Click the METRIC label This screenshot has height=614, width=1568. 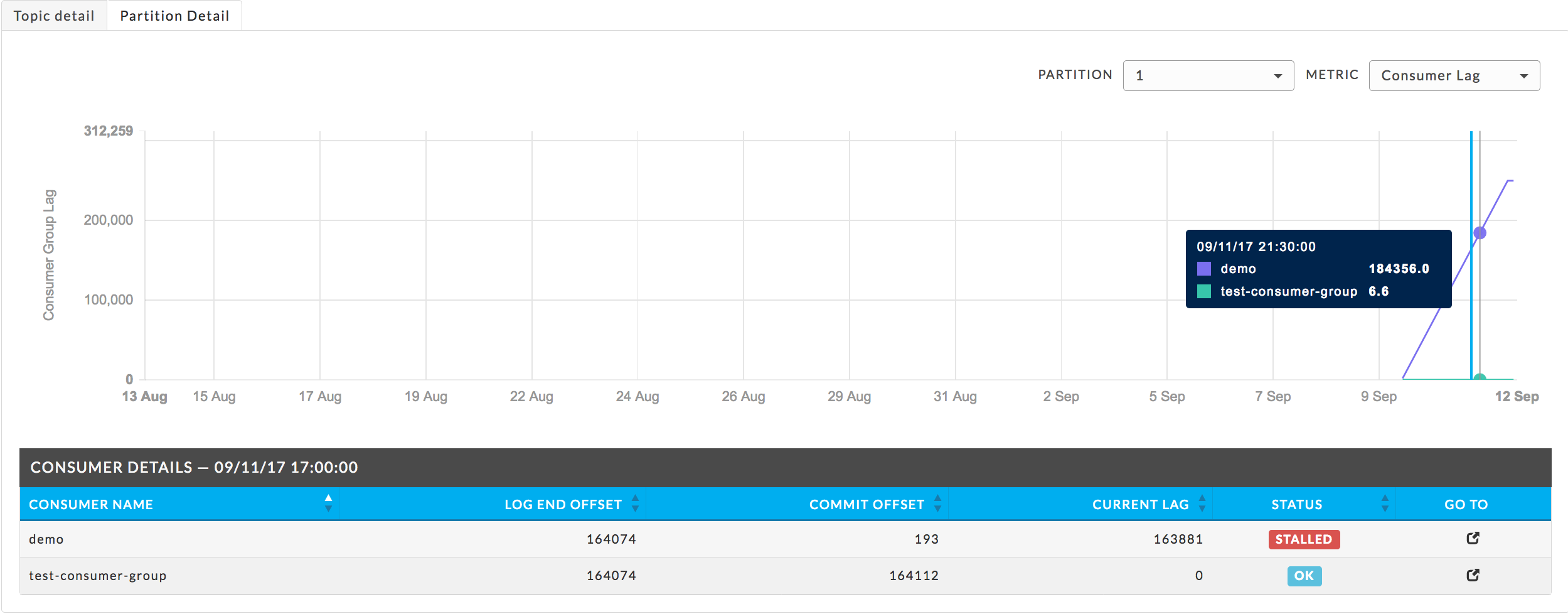1331,75
